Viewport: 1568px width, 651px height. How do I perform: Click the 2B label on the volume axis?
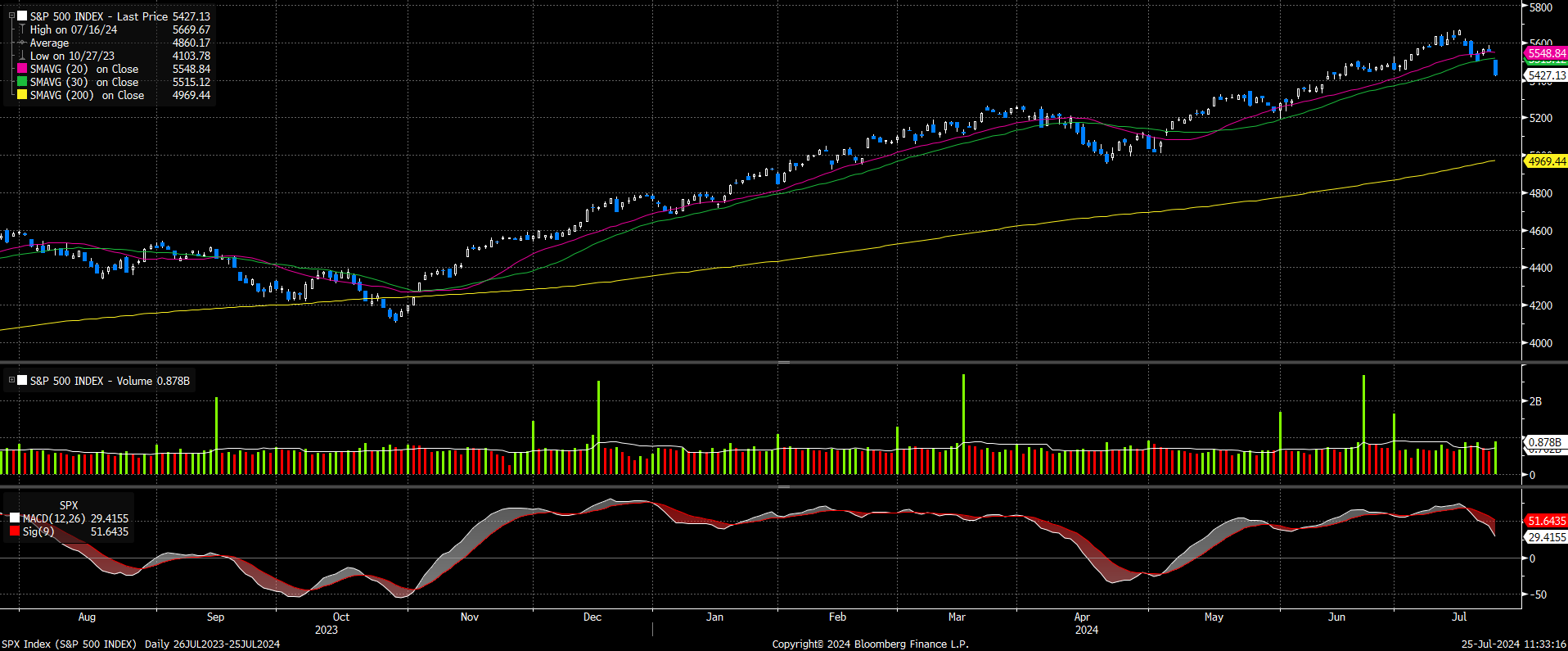click(x=1535, y=401)
